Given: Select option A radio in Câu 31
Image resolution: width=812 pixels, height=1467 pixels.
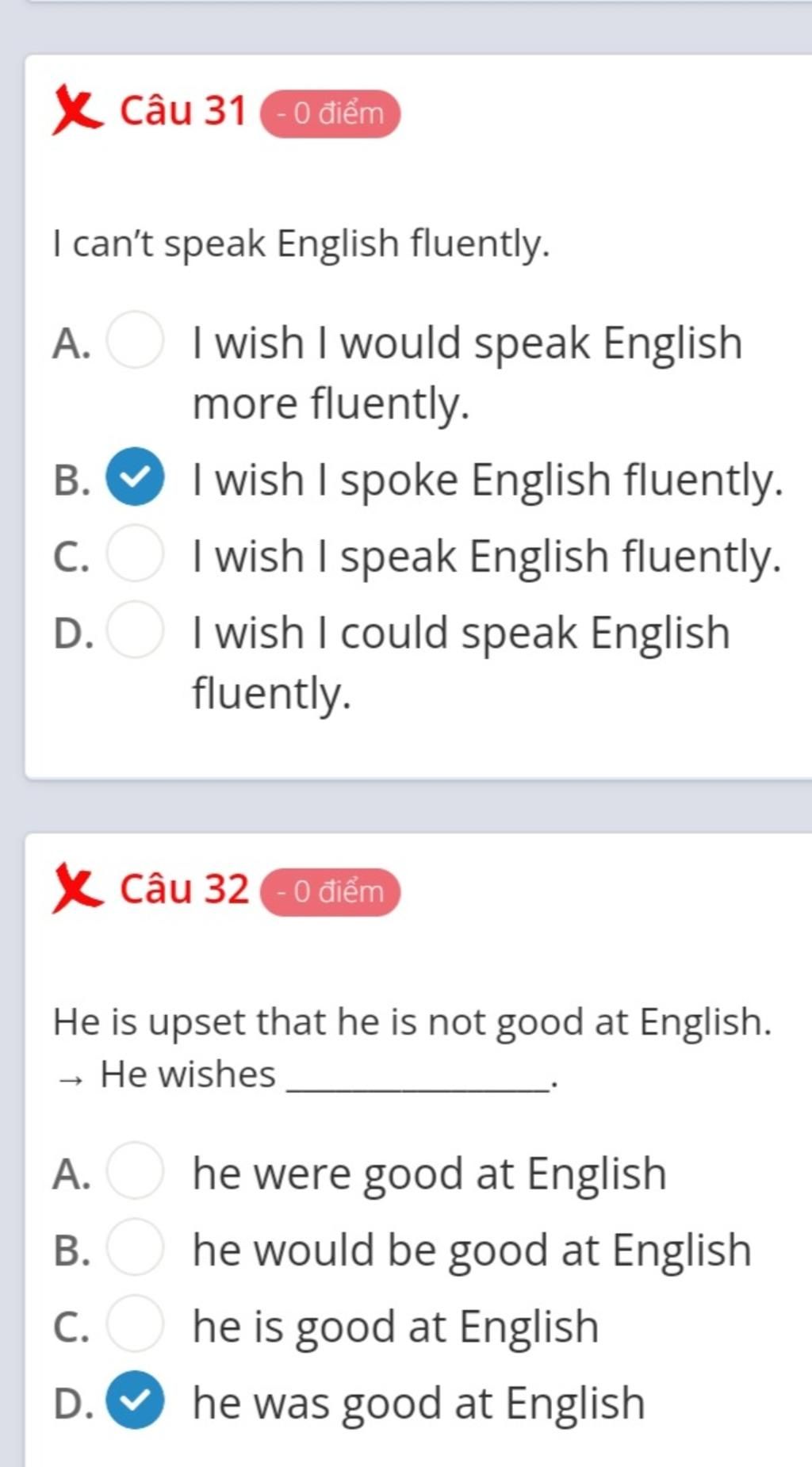Looking at the screenshot, I should point(136,340).
